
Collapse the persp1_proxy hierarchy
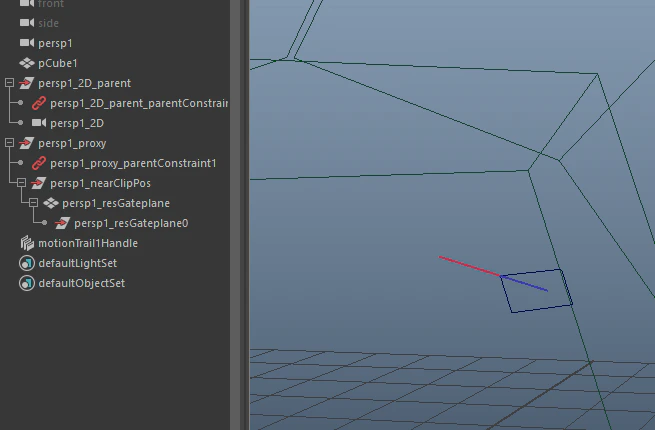pyautogui.click(x=9, y=143)
